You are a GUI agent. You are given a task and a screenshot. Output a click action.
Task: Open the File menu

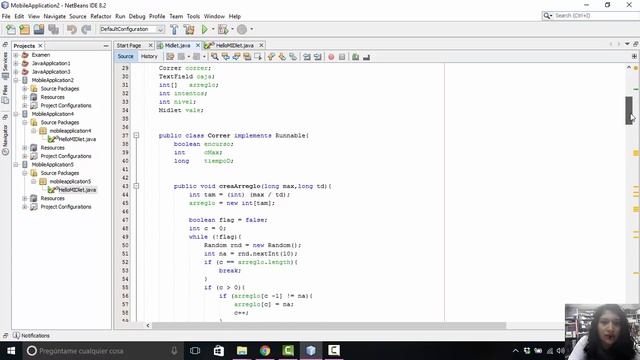6,16
